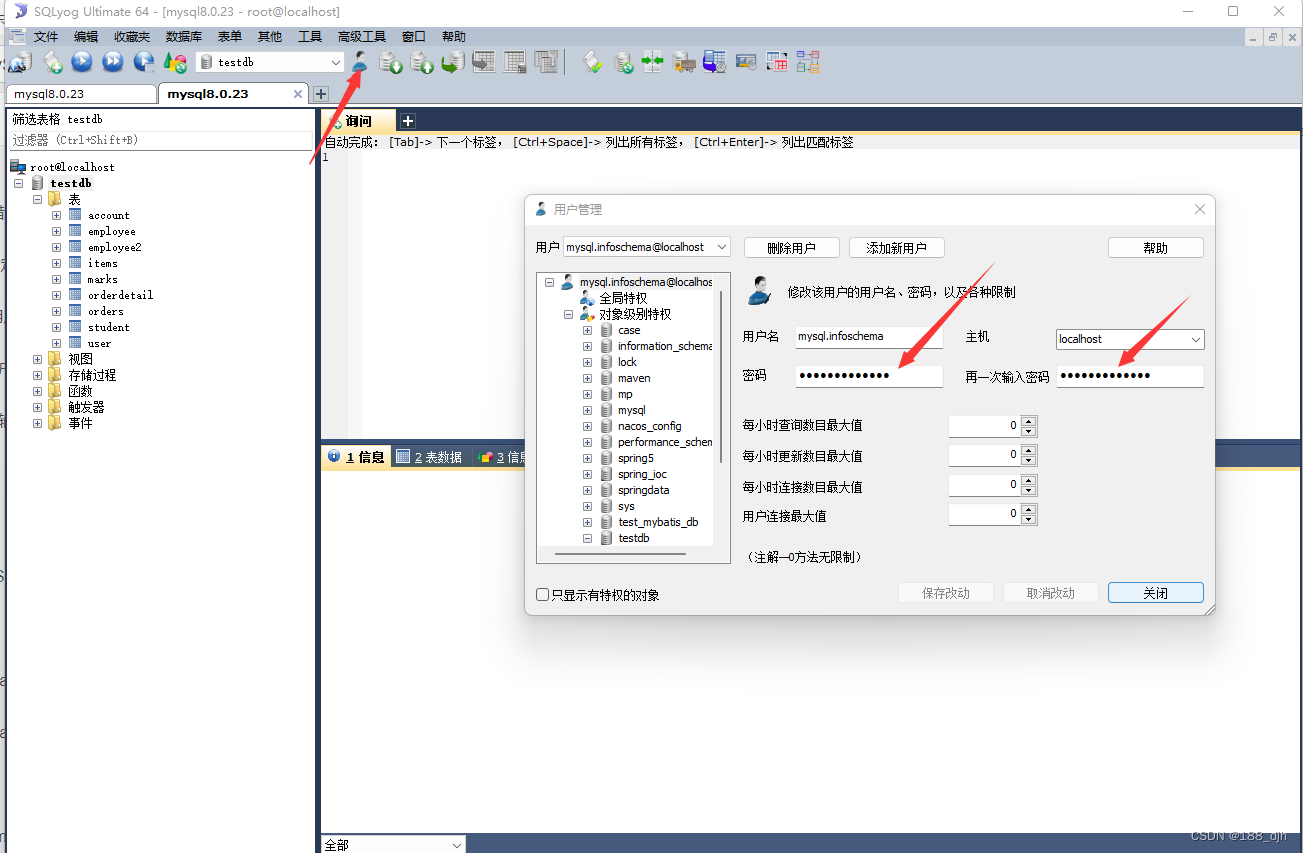Expand the 视图 folder
Screen dimensions: 1303x853
[x=38, y=359]
